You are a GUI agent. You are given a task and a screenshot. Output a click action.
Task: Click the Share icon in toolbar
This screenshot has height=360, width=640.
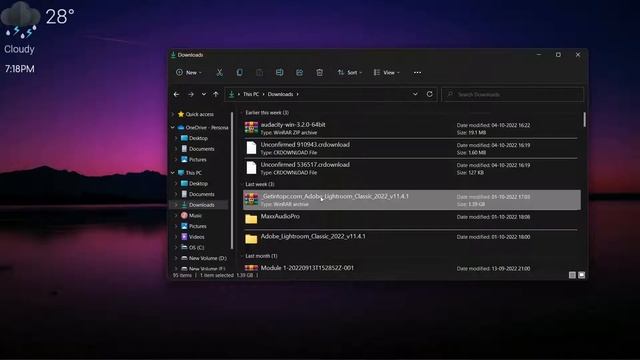point(299,72)
